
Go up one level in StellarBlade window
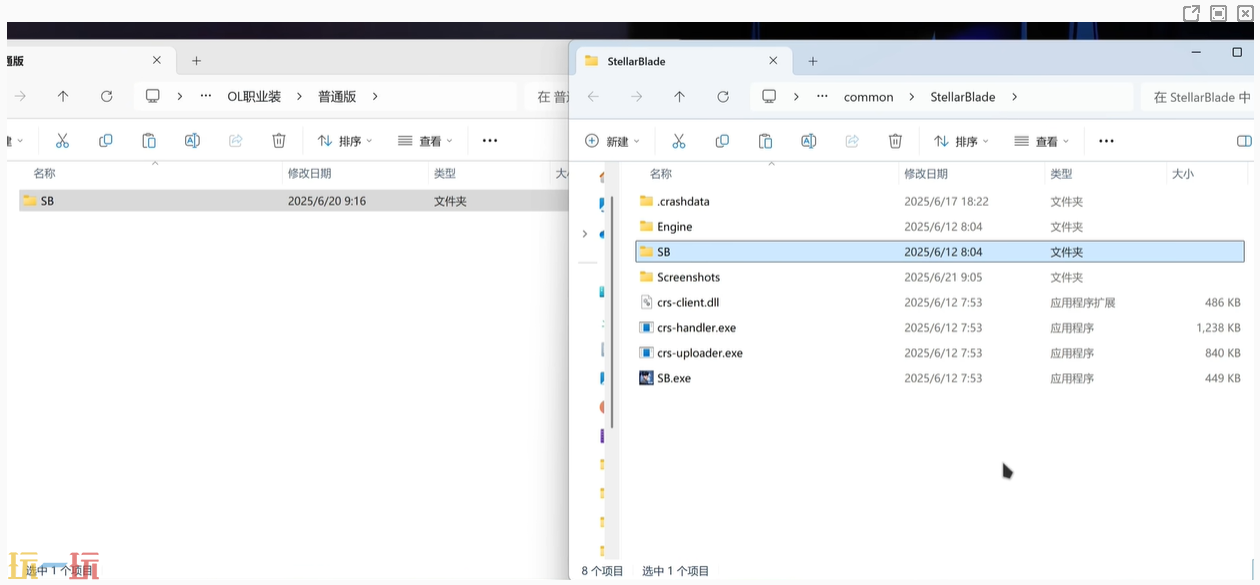pyautogui.click(x=679, y=97)
